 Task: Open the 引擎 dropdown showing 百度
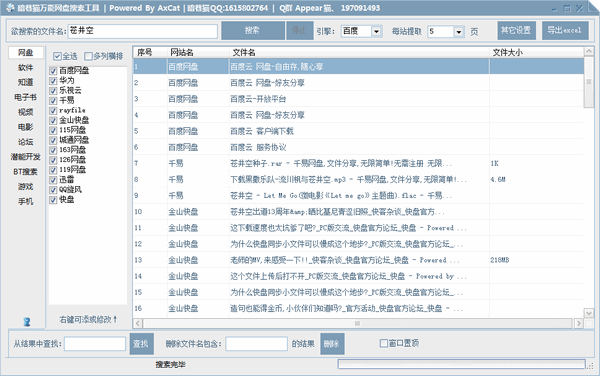point(377,31)
